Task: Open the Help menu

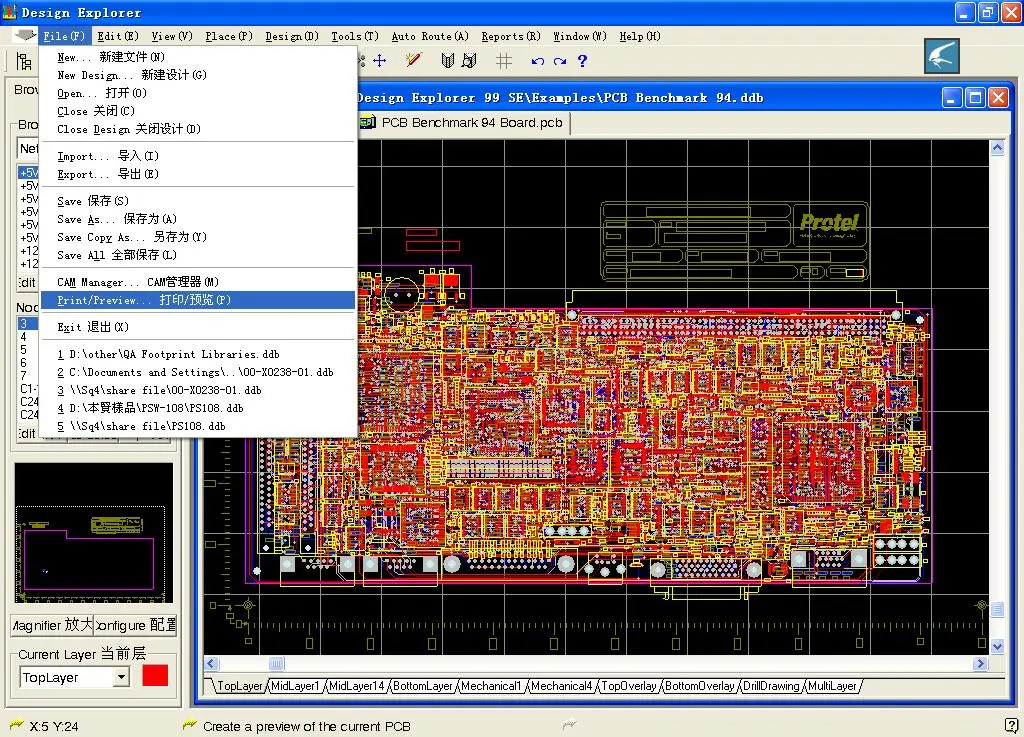Action: (639, 37)
